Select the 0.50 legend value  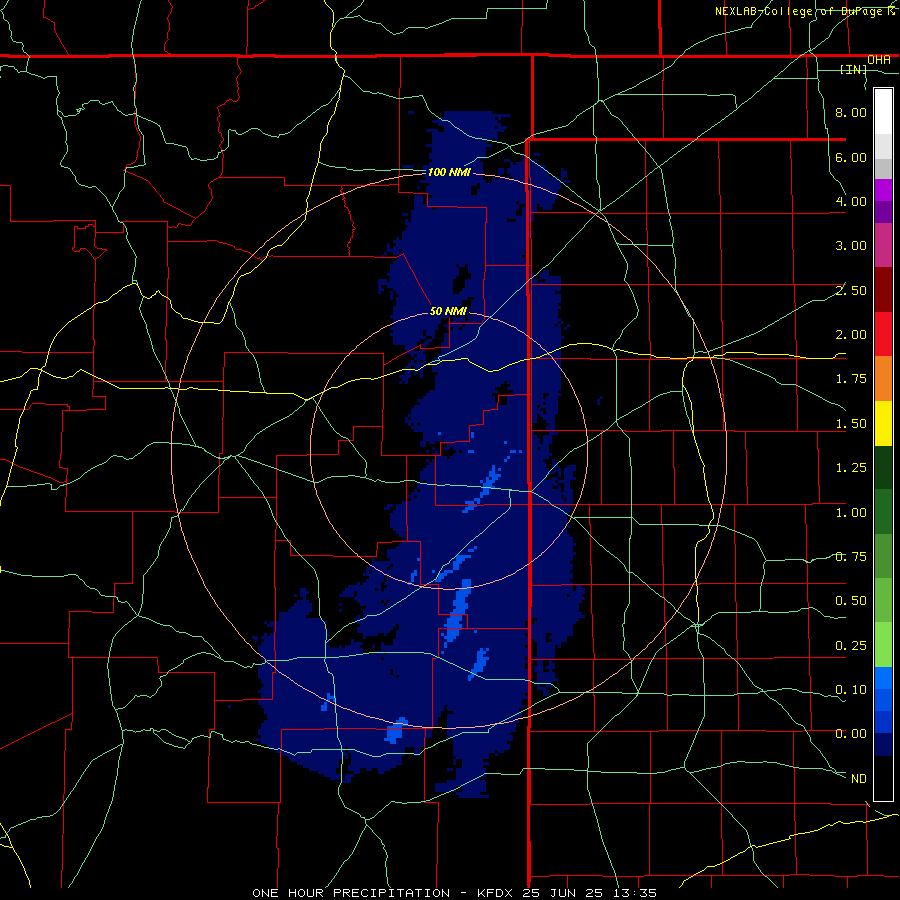tap(851, 601)
